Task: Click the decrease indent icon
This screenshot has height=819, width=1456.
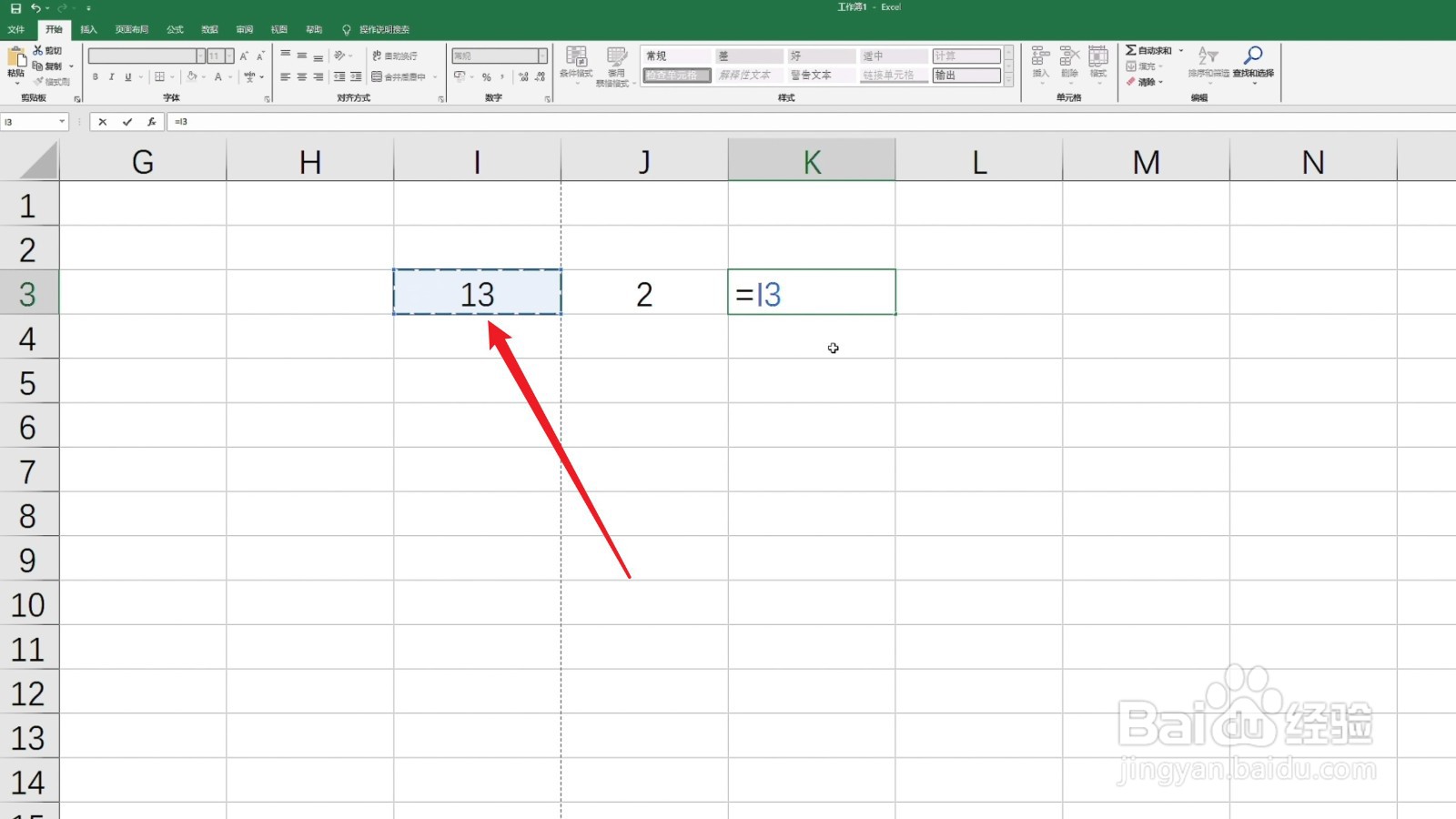Action: (x=339, y=76)
